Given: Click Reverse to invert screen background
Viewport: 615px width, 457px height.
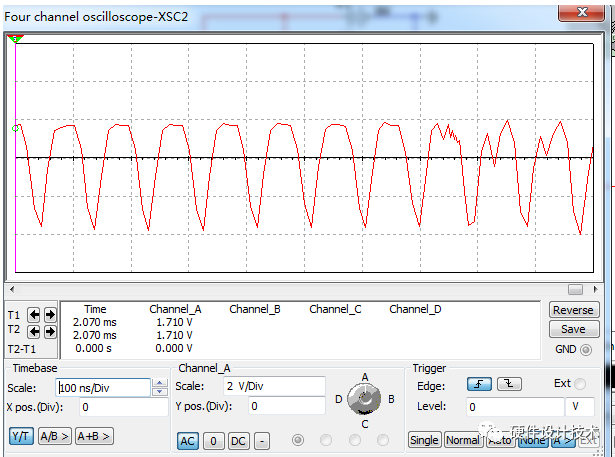Looking at the screenshot, I should [x=573, y=310].
